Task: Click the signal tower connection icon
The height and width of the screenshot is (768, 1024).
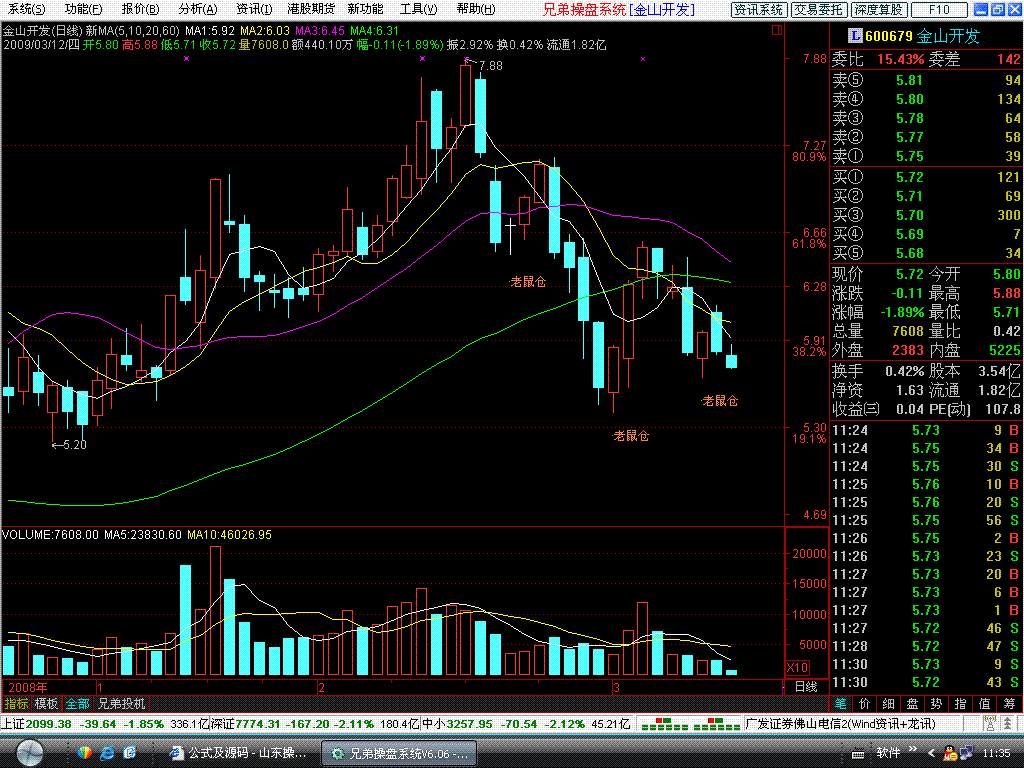Action: pyautogui.click(x=990, y=724)
